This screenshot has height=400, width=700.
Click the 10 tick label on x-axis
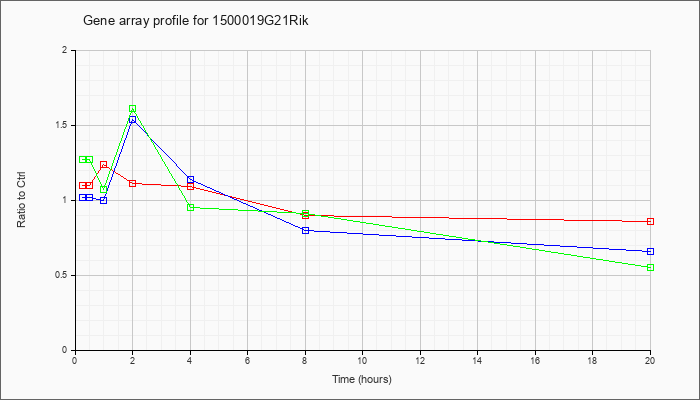[362, 360]
